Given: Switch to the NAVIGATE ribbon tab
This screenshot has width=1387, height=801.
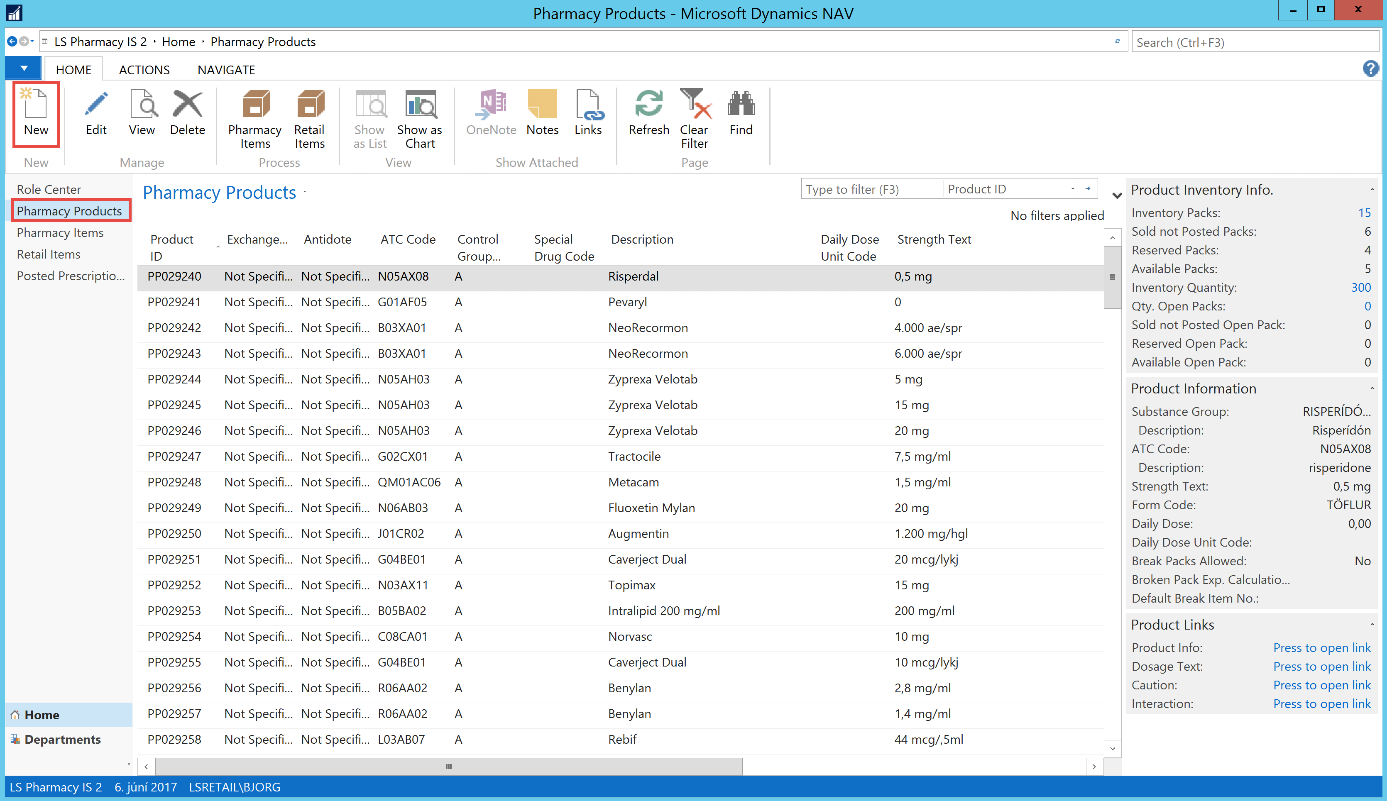Looking at the screenshot, I should pyautogui.click(x=226, y=70).
